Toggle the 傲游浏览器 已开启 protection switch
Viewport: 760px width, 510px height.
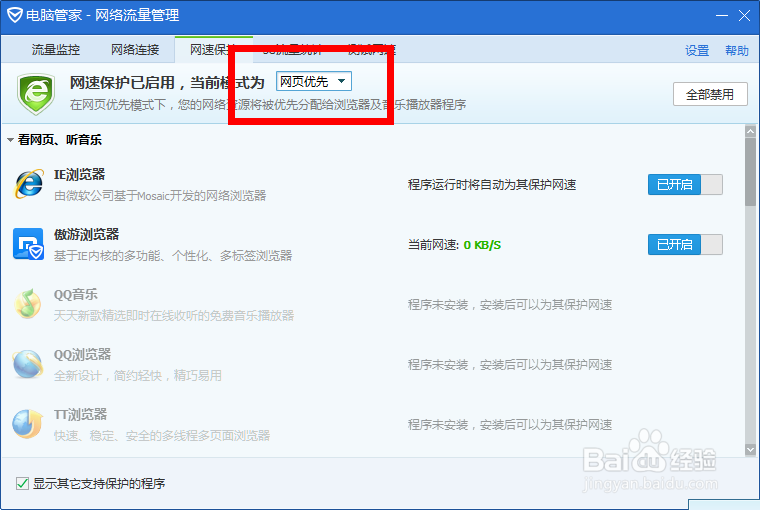(685, 245)
